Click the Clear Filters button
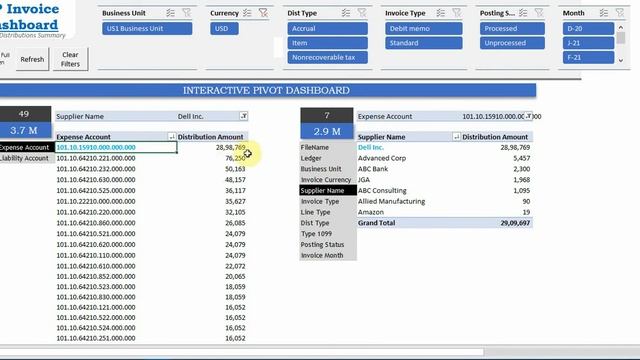This screenshot has width=640, height=360. (x=70, y=59)
